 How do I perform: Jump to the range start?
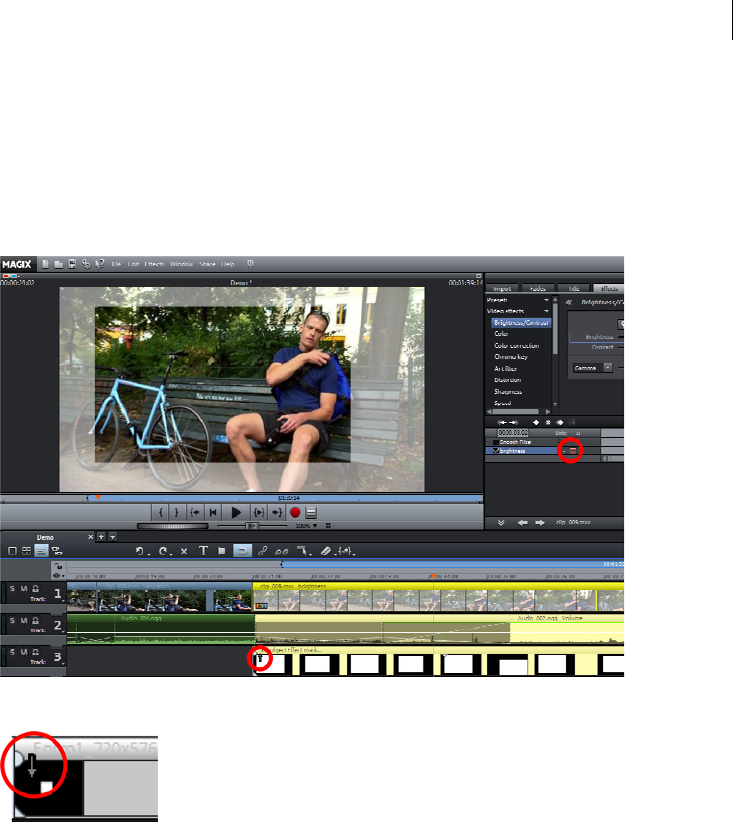[x=195, y=513]
